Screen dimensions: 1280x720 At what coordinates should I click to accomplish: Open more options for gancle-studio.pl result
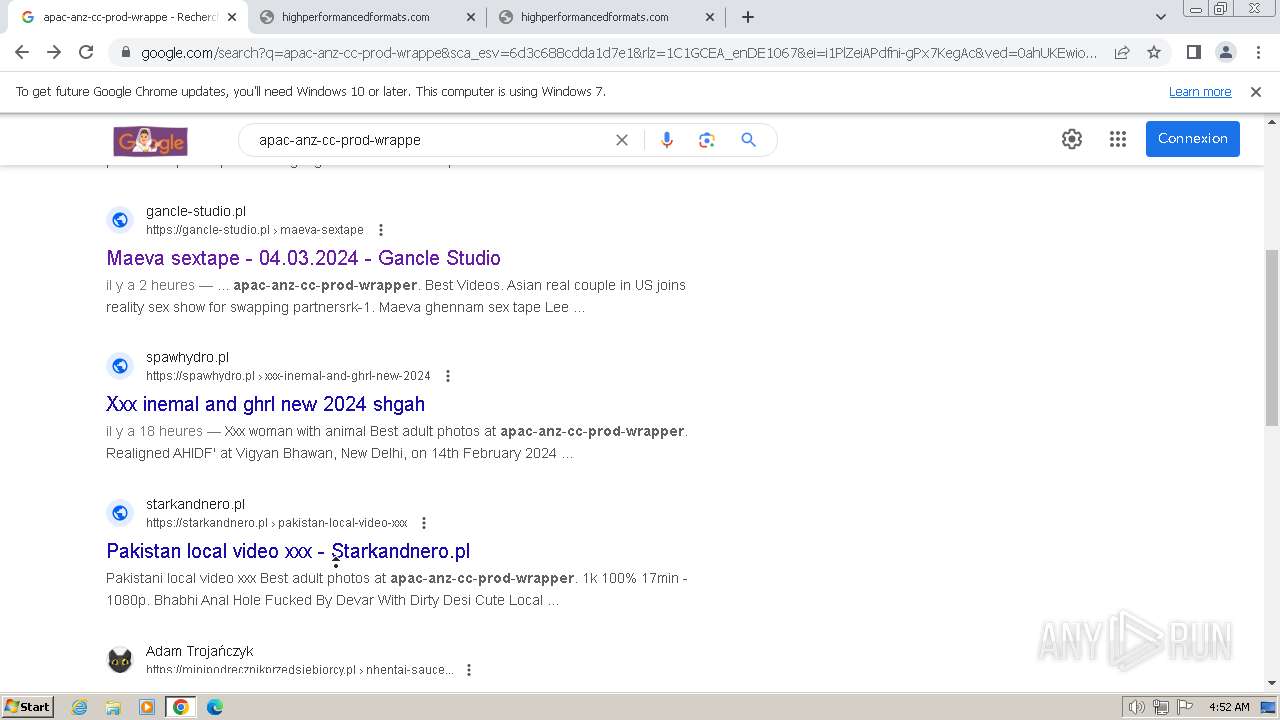pyautogui.click(x=381, y=230)
